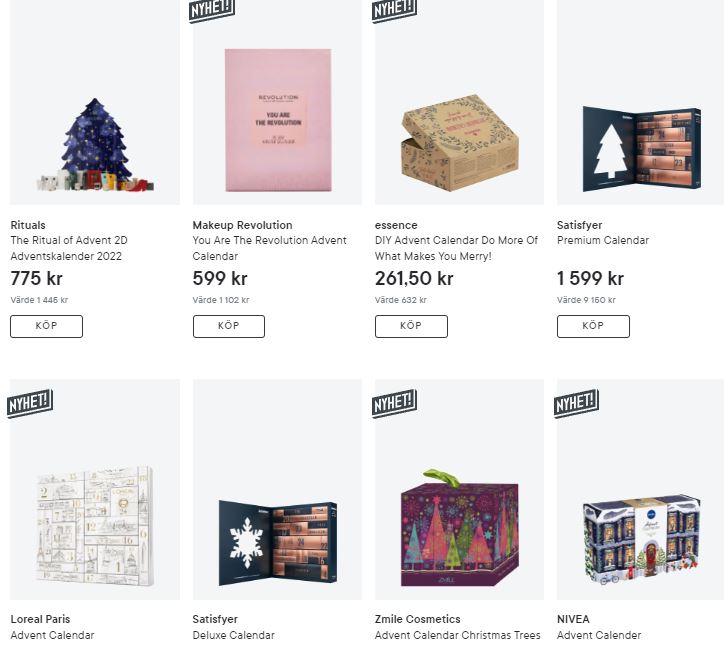The image size is (724, 647).
Task: Buy the Makeup Revolution calendar via KÖP
Action: [x=229, y=326]
